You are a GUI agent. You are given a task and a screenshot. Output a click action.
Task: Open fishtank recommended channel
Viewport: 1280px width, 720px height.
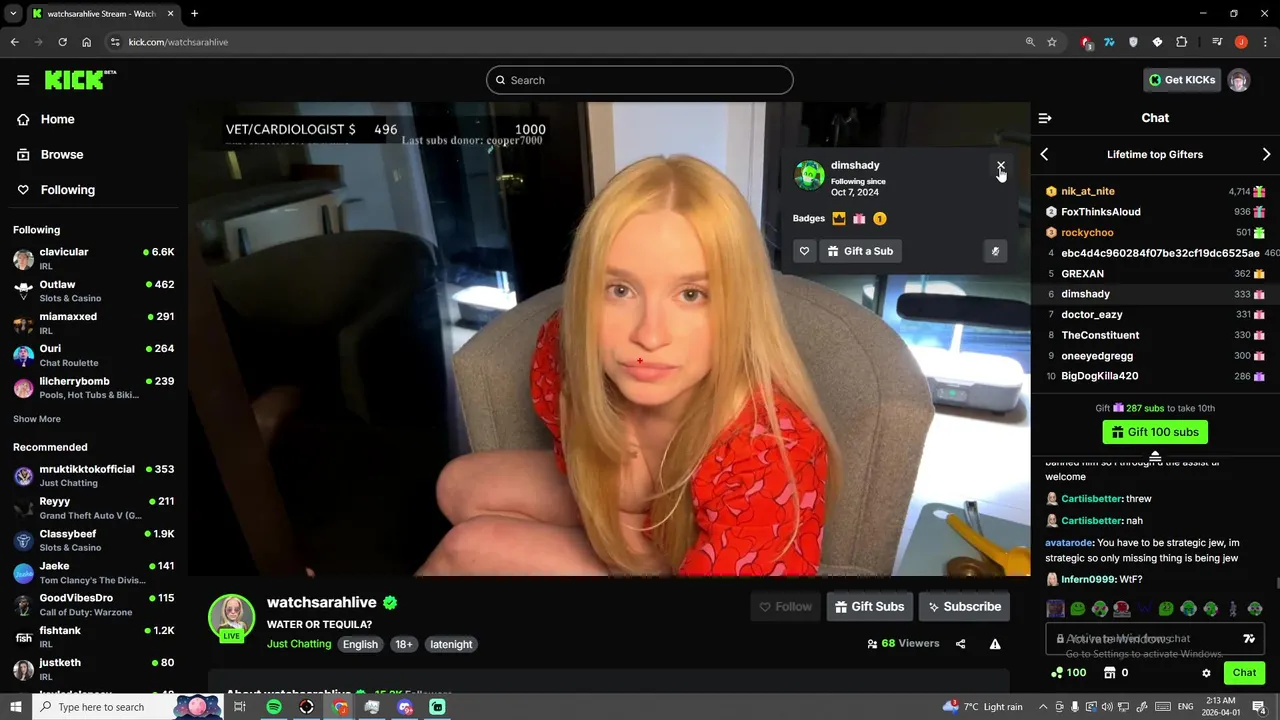click(x=94, y=638)
